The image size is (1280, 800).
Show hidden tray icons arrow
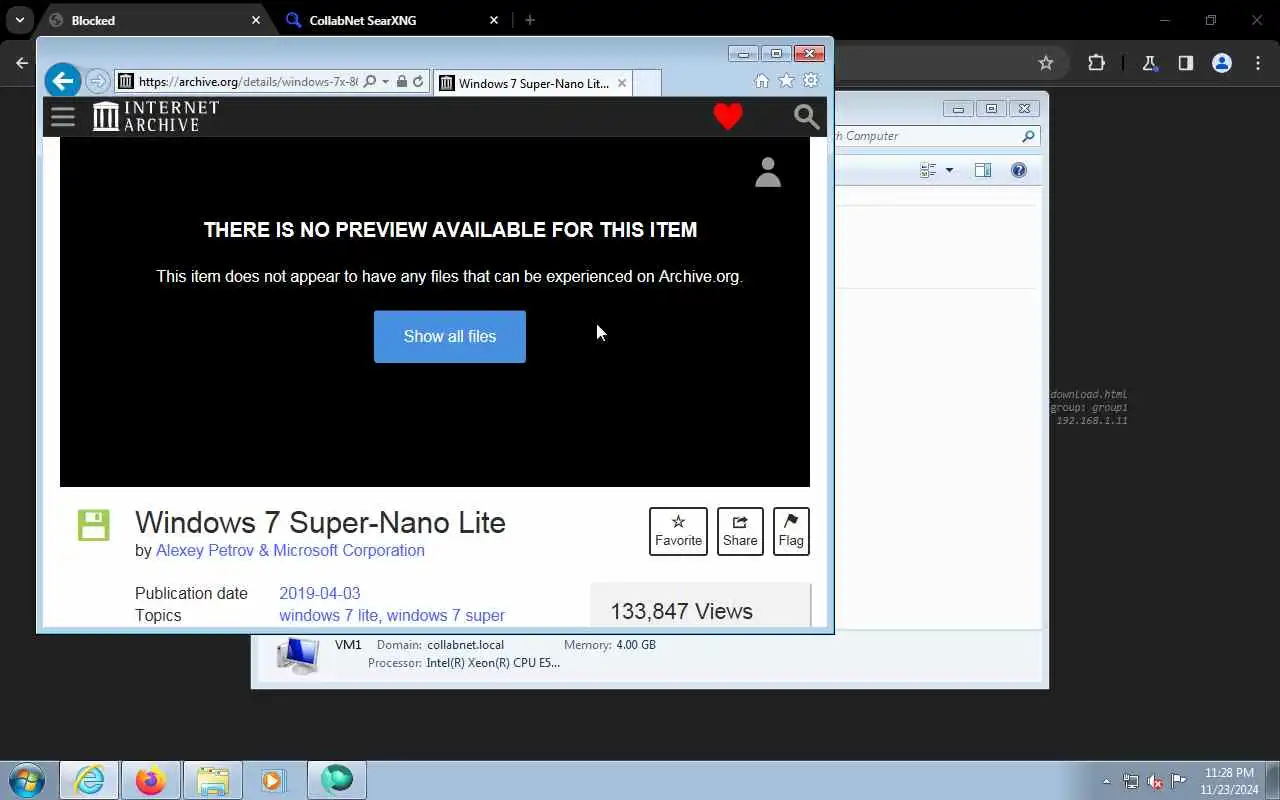pos(1106,781)
